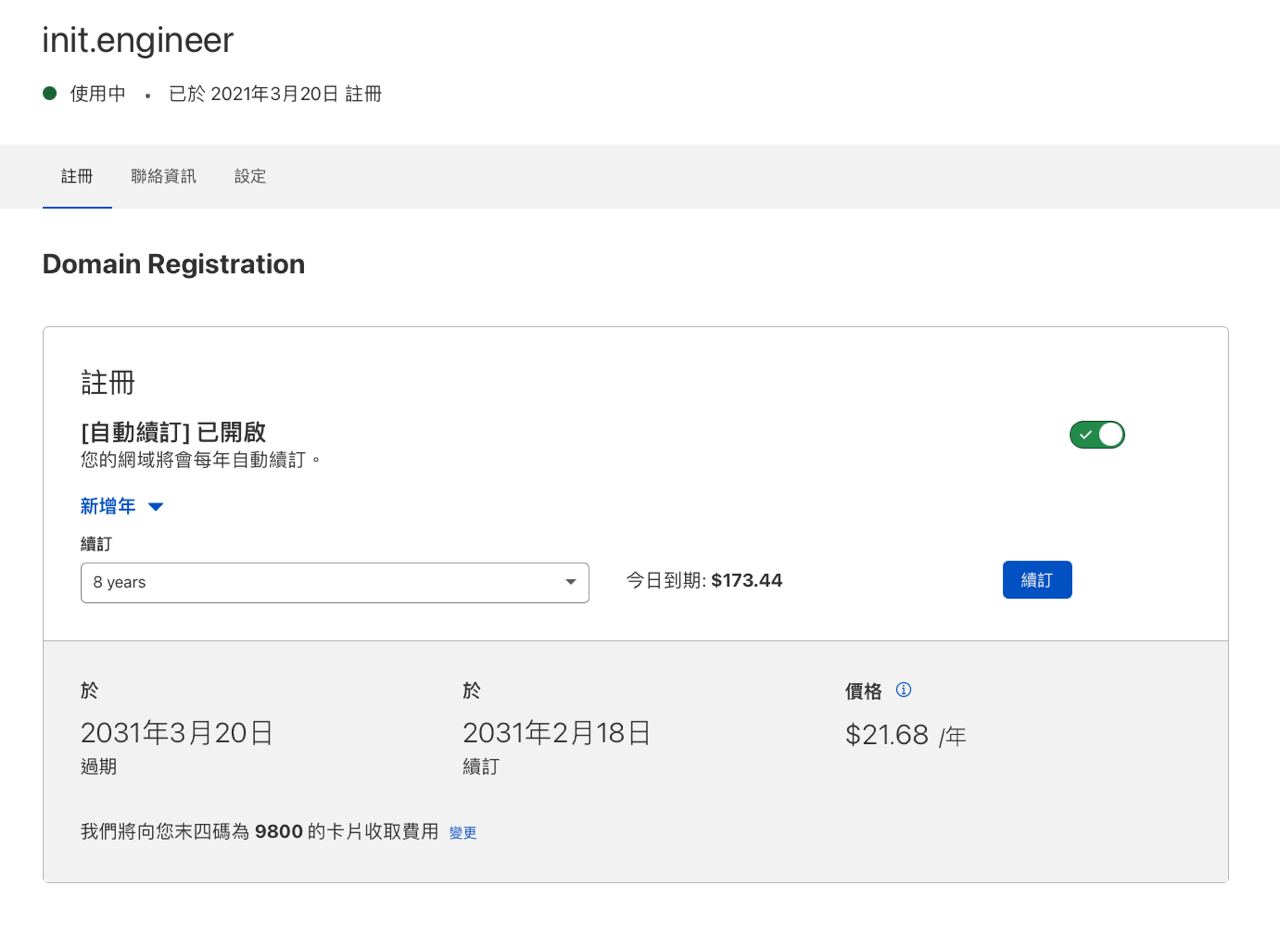Toggle the 自動續訂 auto-renew switch
The height and width of the screenshot is (937, 1280).
pyautogui.click(x=1097, y=435)
